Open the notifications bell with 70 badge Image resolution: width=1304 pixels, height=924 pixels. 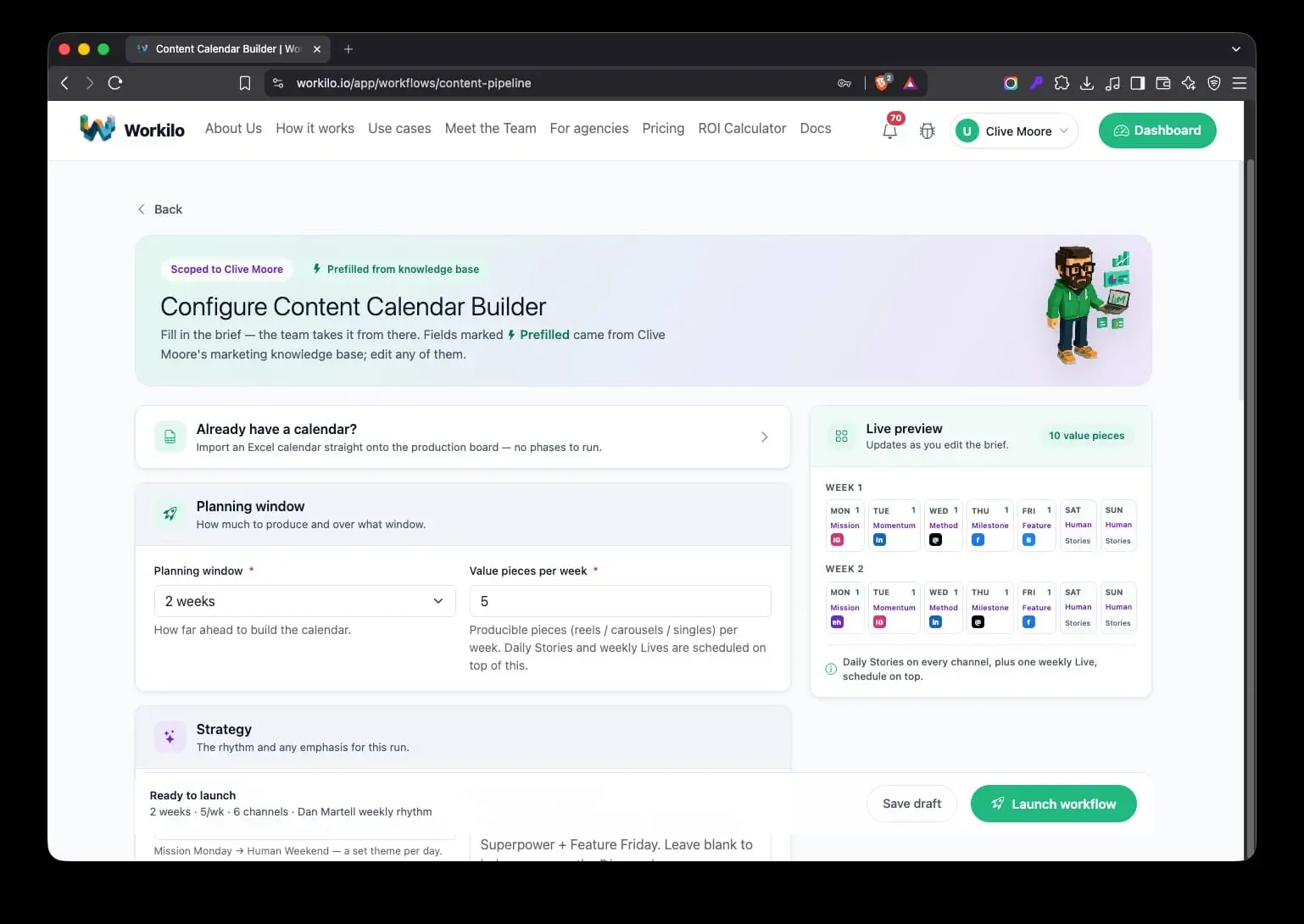pos(890,131)
